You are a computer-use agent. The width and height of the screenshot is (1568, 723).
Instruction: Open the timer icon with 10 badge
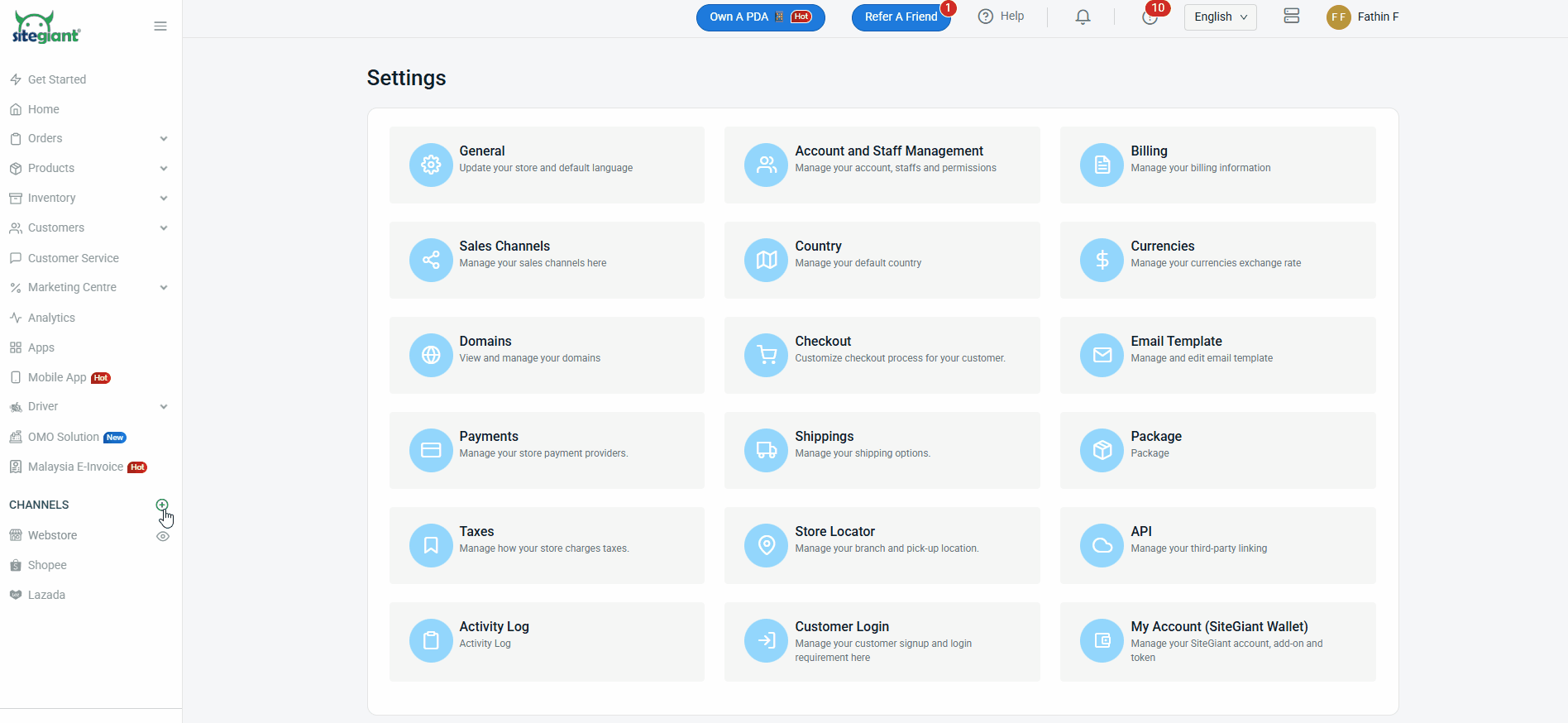click(x=1150, y=17)
